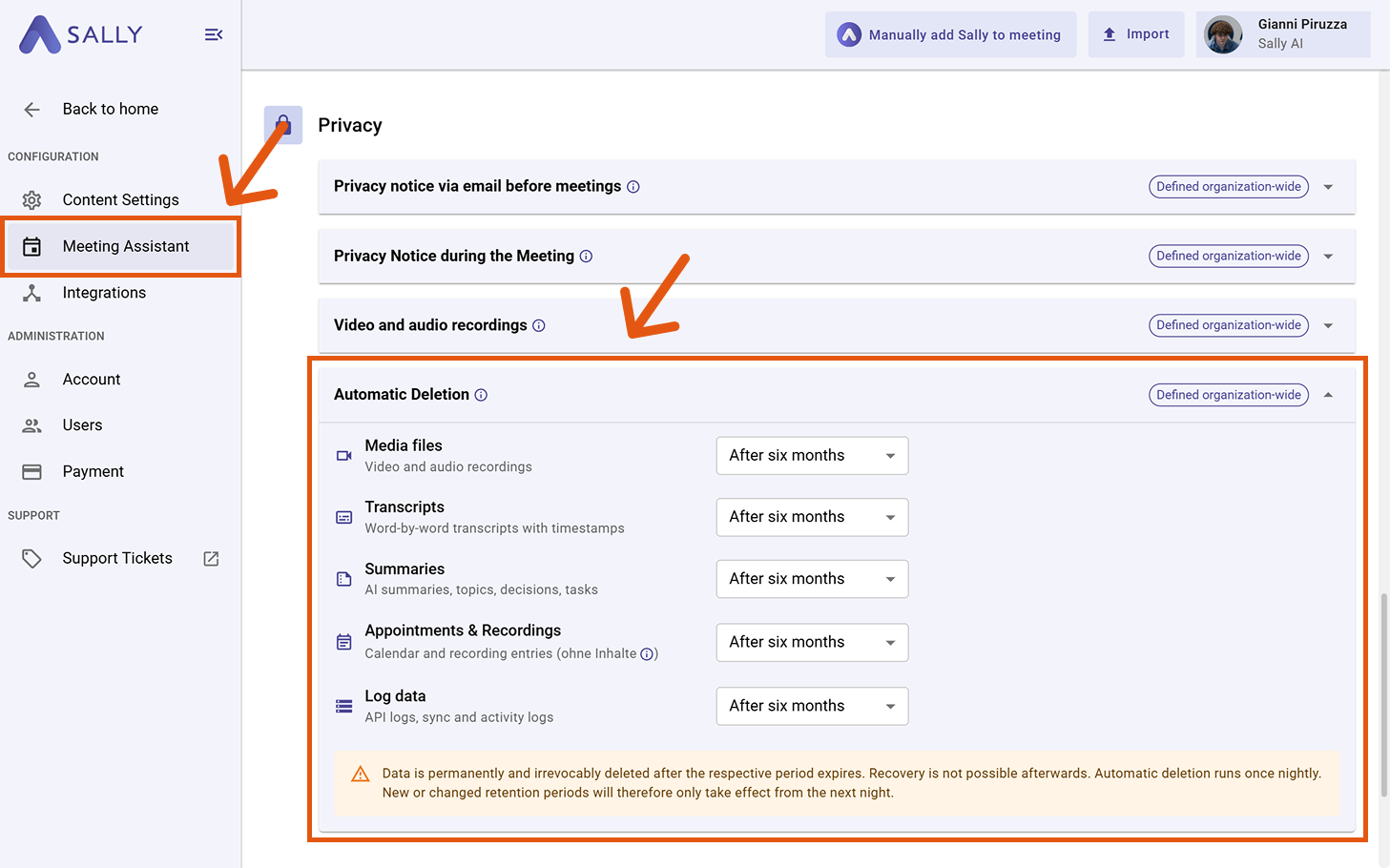Click the lock icon above Privacy heading
The image size is (1390, 868).
[x=282, y=124]
